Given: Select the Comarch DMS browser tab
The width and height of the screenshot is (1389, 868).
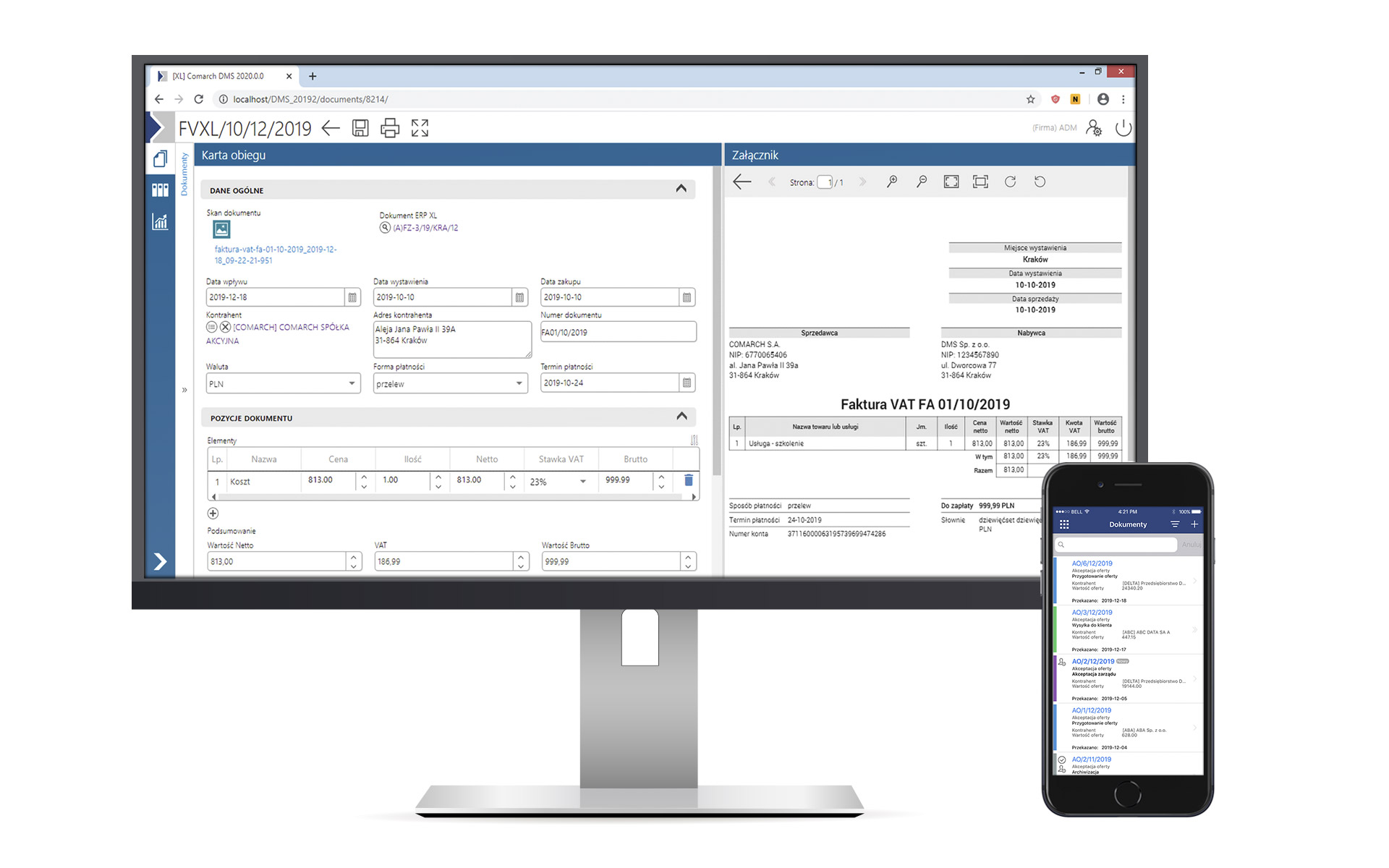Looking at the screenshot, I should (x=225, y=76).
